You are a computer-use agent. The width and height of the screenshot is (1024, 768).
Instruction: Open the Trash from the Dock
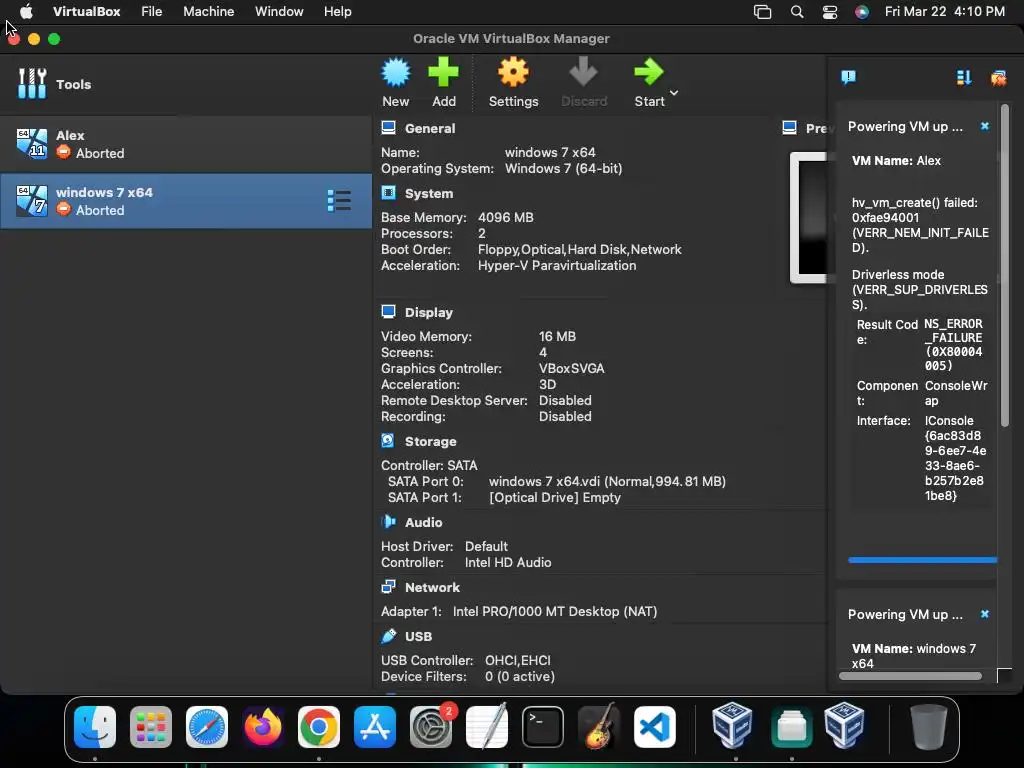click(929, 726)
